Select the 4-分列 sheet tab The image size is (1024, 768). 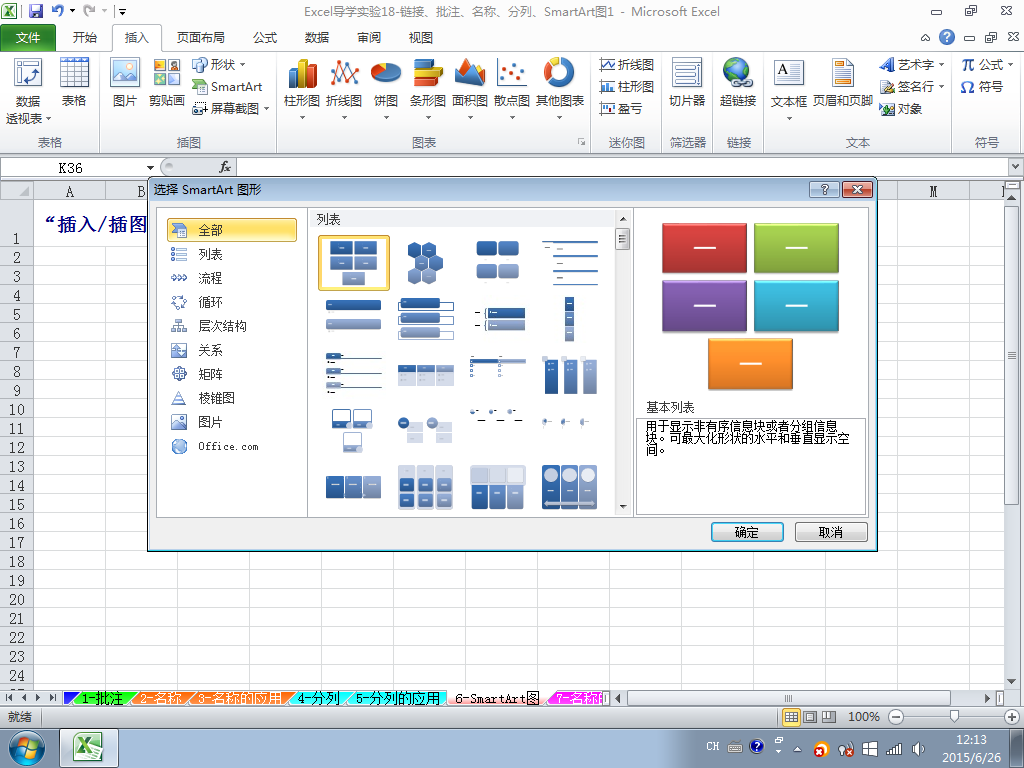point(318,698)
